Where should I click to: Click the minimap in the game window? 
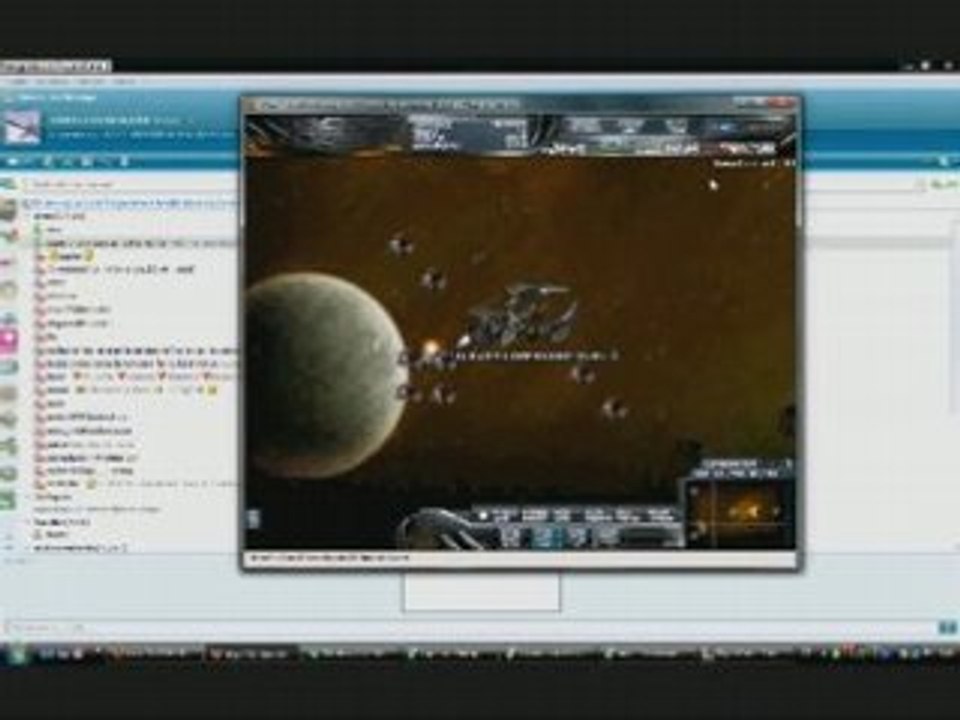tap(742, 513)
